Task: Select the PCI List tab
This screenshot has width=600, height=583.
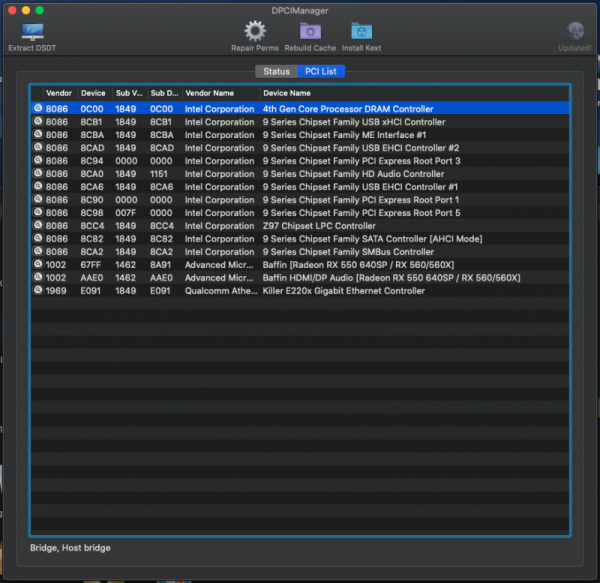Action: (x=320, y=71)
